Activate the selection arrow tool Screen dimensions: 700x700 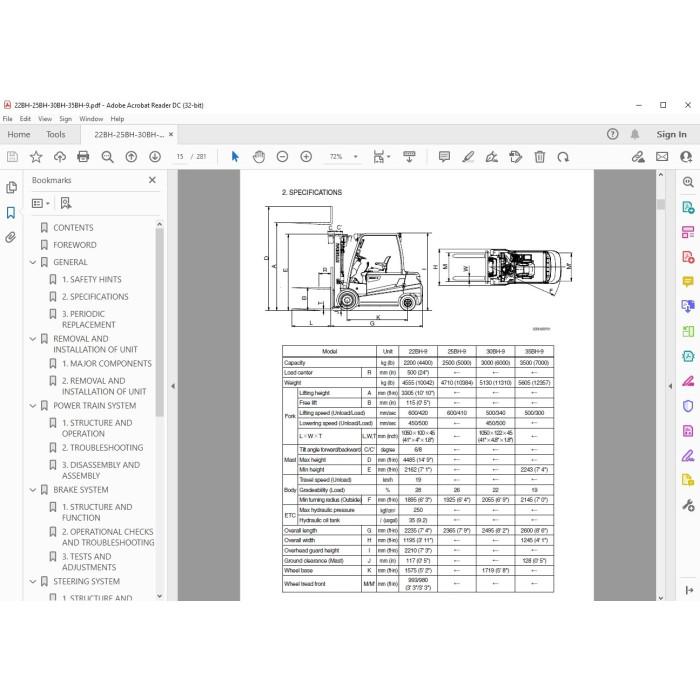point(235,157)
